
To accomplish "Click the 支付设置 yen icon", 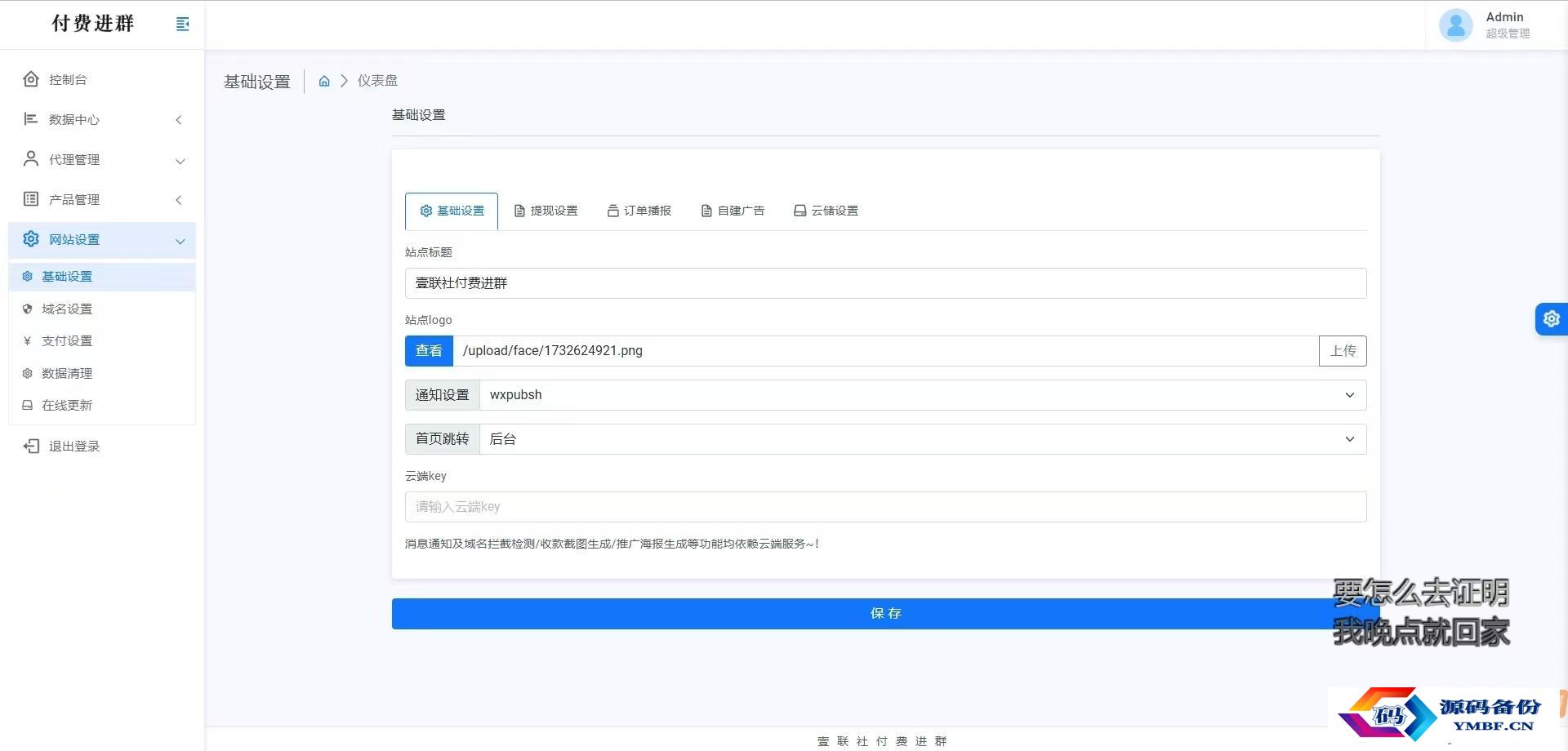I will coord(27,341).
